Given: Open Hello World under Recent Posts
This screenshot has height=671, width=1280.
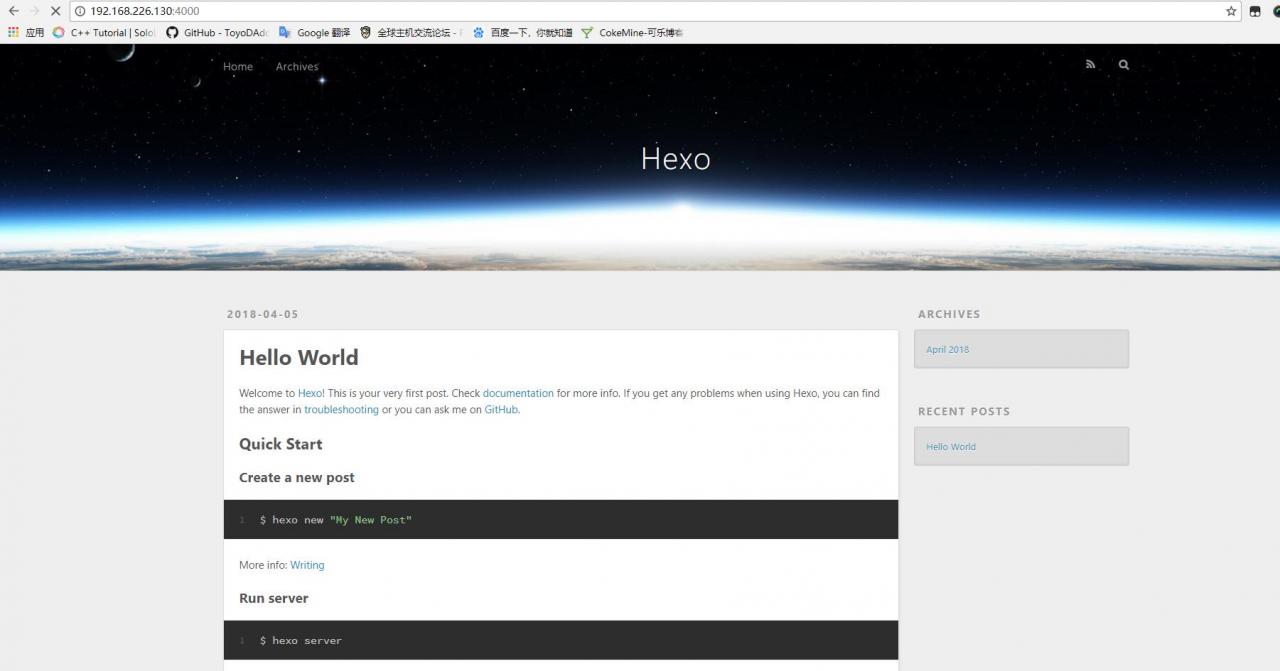Looking at the screenshot, I should pyautogui.click(x=951, y=447).
